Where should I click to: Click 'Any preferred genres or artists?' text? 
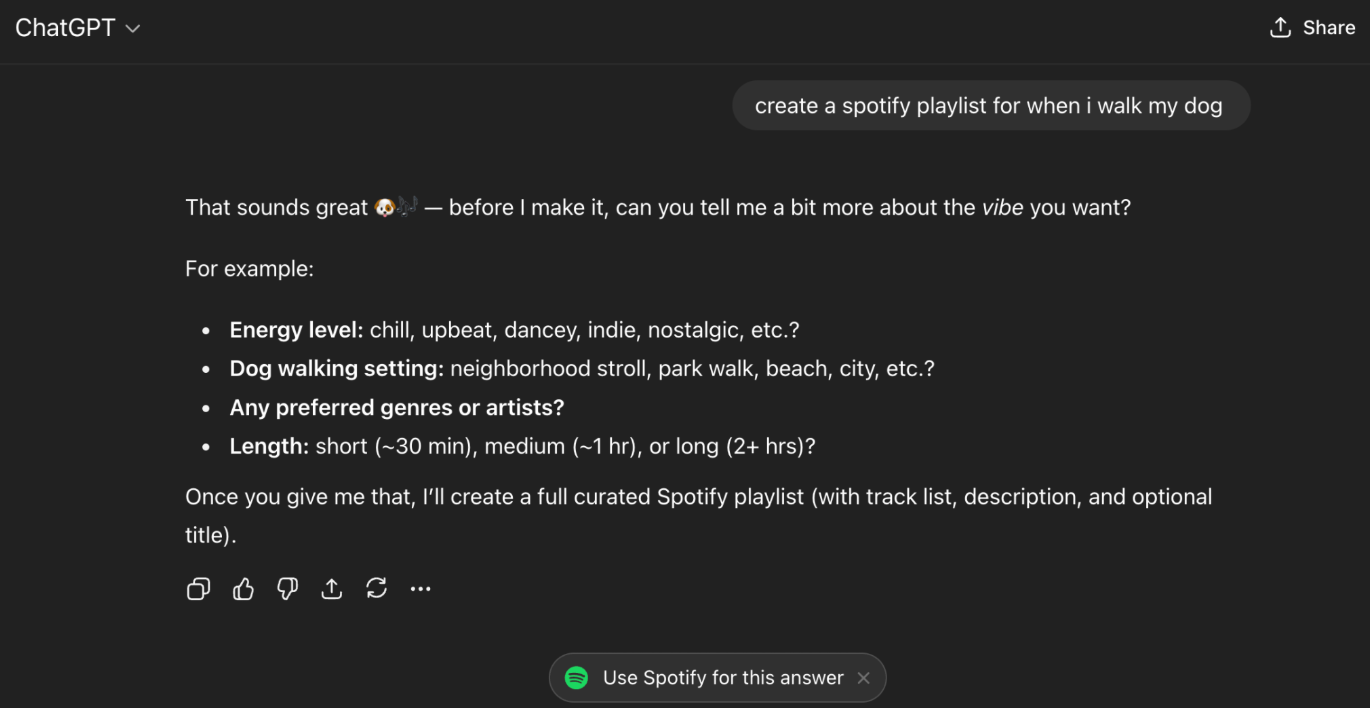pyautogui.click(x=397, y=408)
